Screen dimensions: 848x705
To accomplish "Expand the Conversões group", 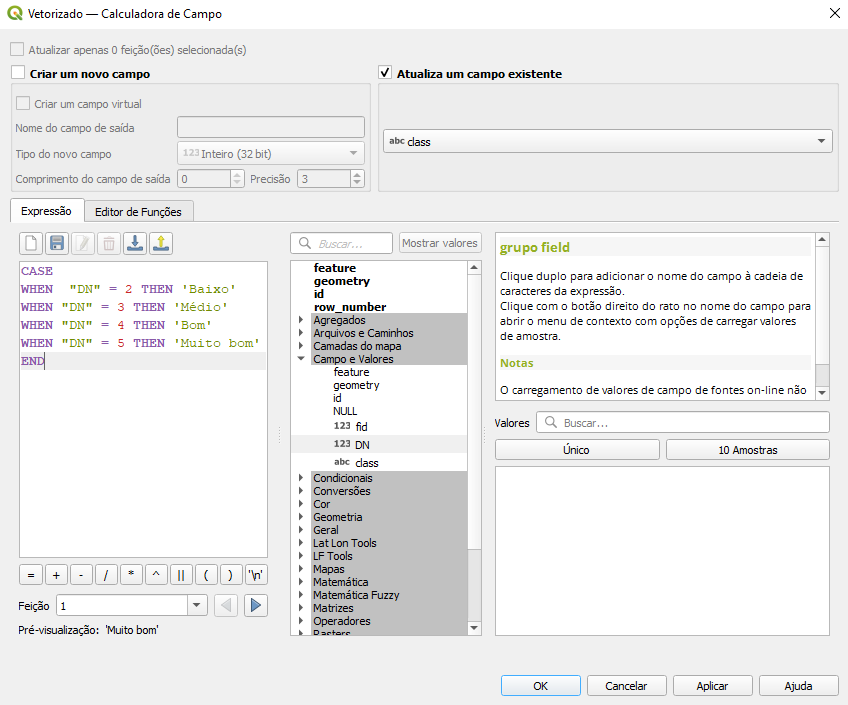I will click(x=301, y=490).
